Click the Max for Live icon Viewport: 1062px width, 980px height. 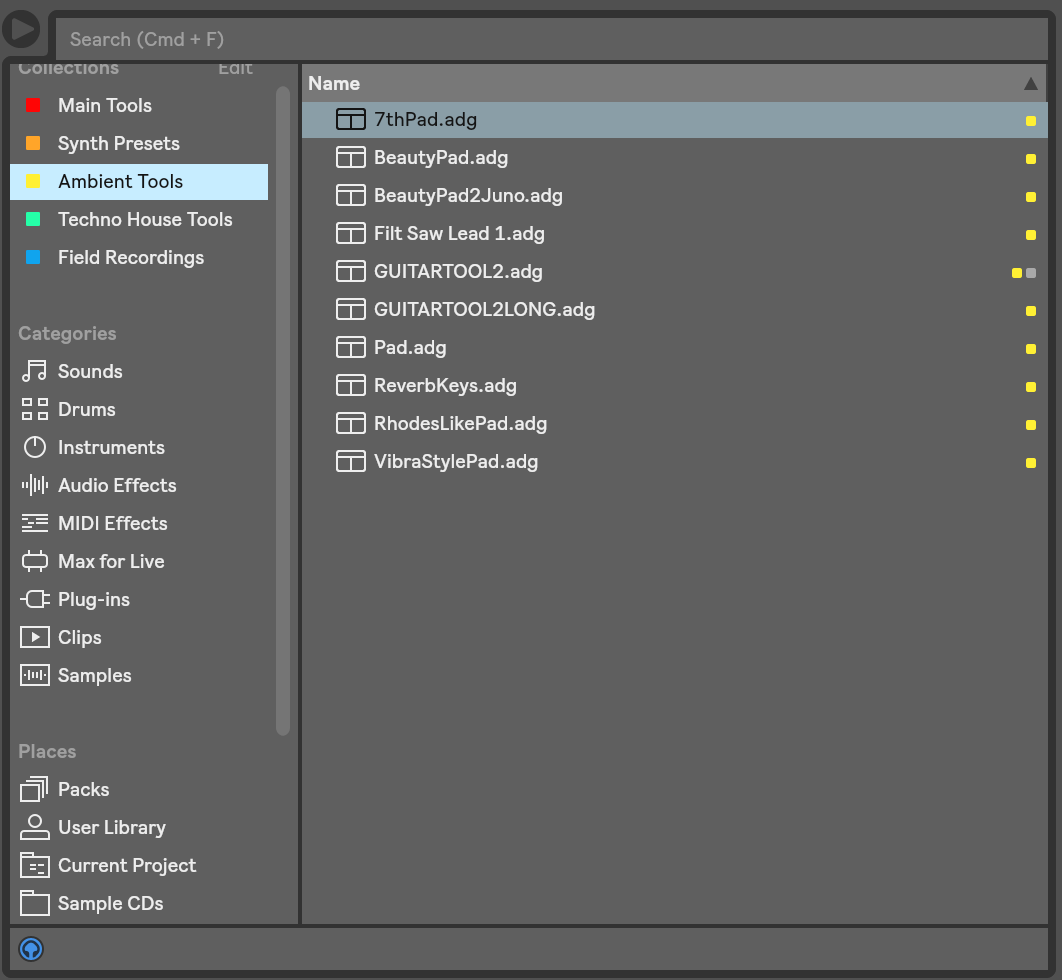coord(34,562)
